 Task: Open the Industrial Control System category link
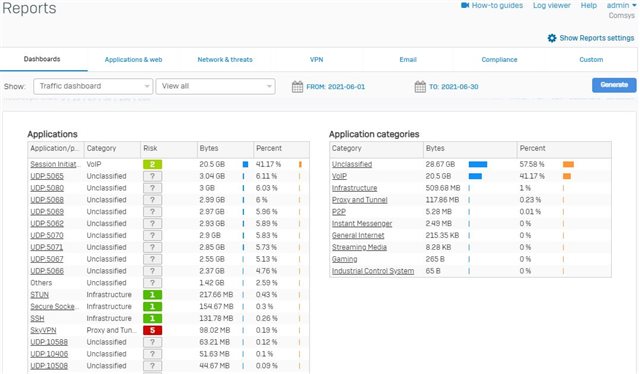373,271
